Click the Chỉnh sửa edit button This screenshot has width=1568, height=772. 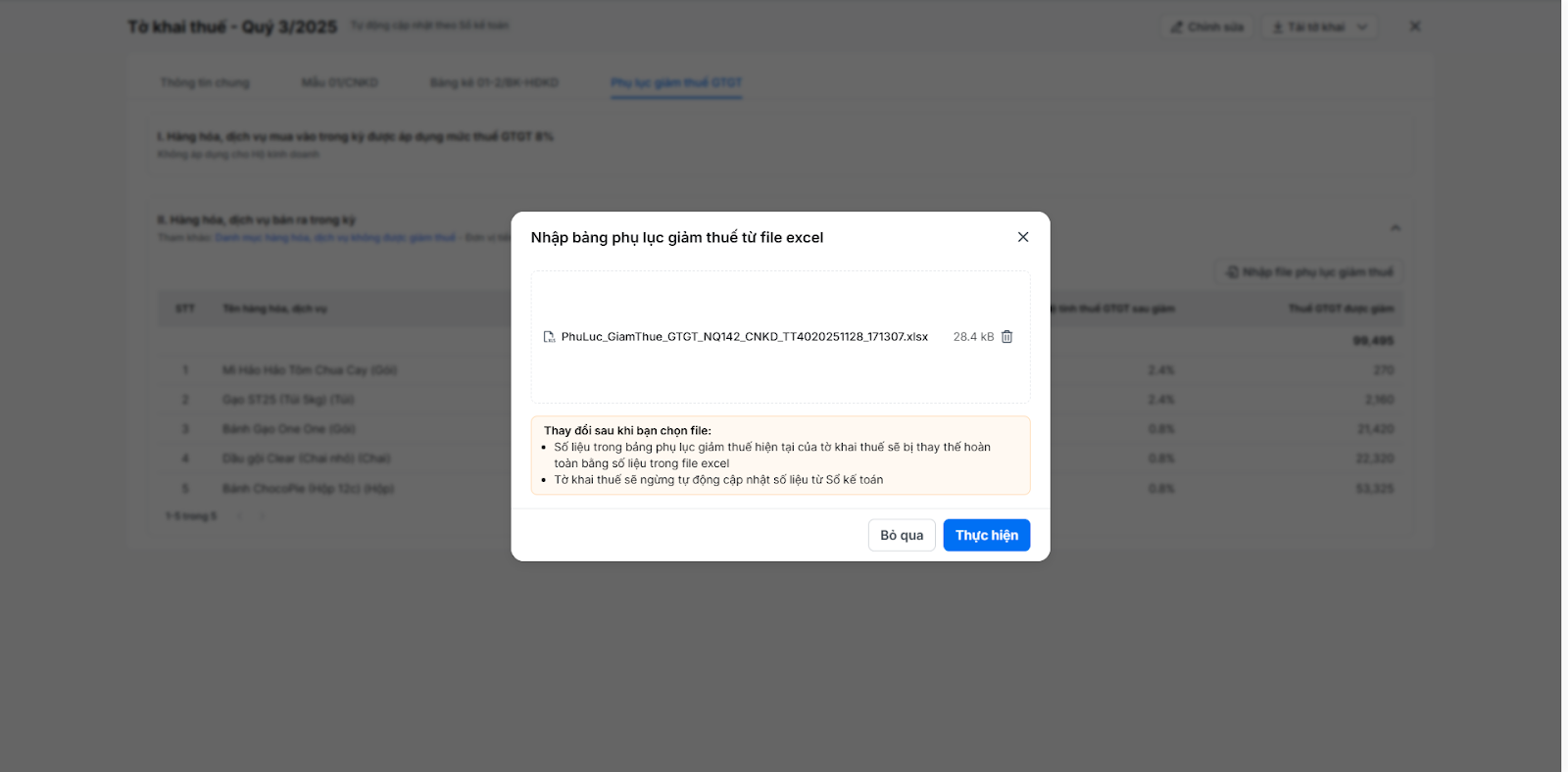1206,27
